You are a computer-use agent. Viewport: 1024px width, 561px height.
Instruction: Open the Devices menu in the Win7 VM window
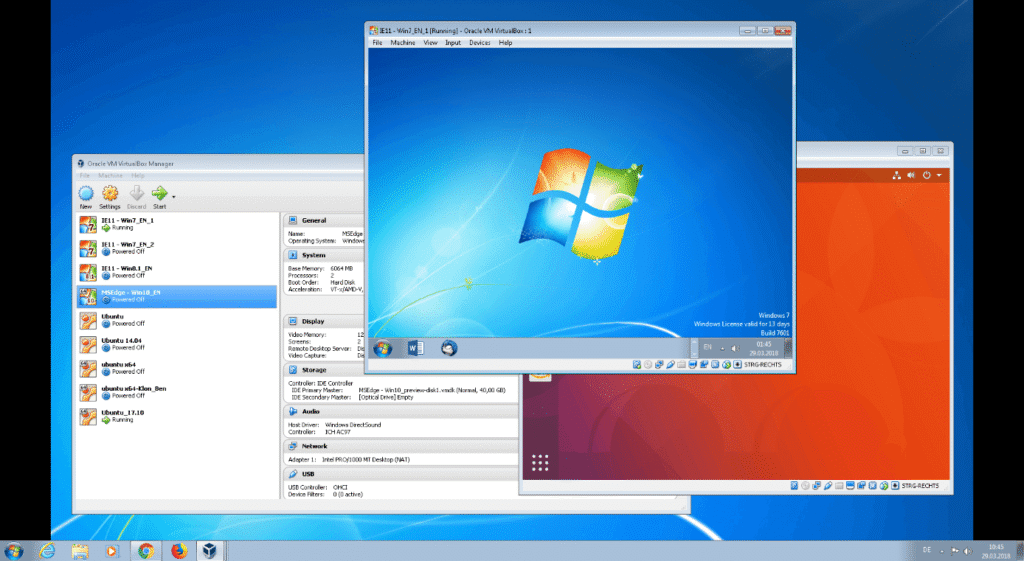pyautogui.click(x=480, y=43)
